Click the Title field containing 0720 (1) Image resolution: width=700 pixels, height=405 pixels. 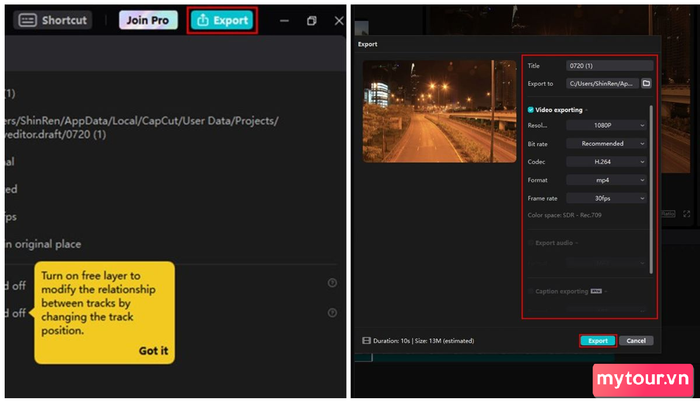click(608, 66)
